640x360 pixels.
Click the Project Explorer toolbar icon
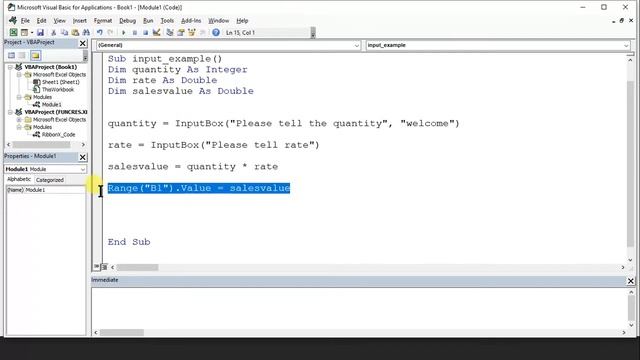pyautogui.click(x=170, y=33)
